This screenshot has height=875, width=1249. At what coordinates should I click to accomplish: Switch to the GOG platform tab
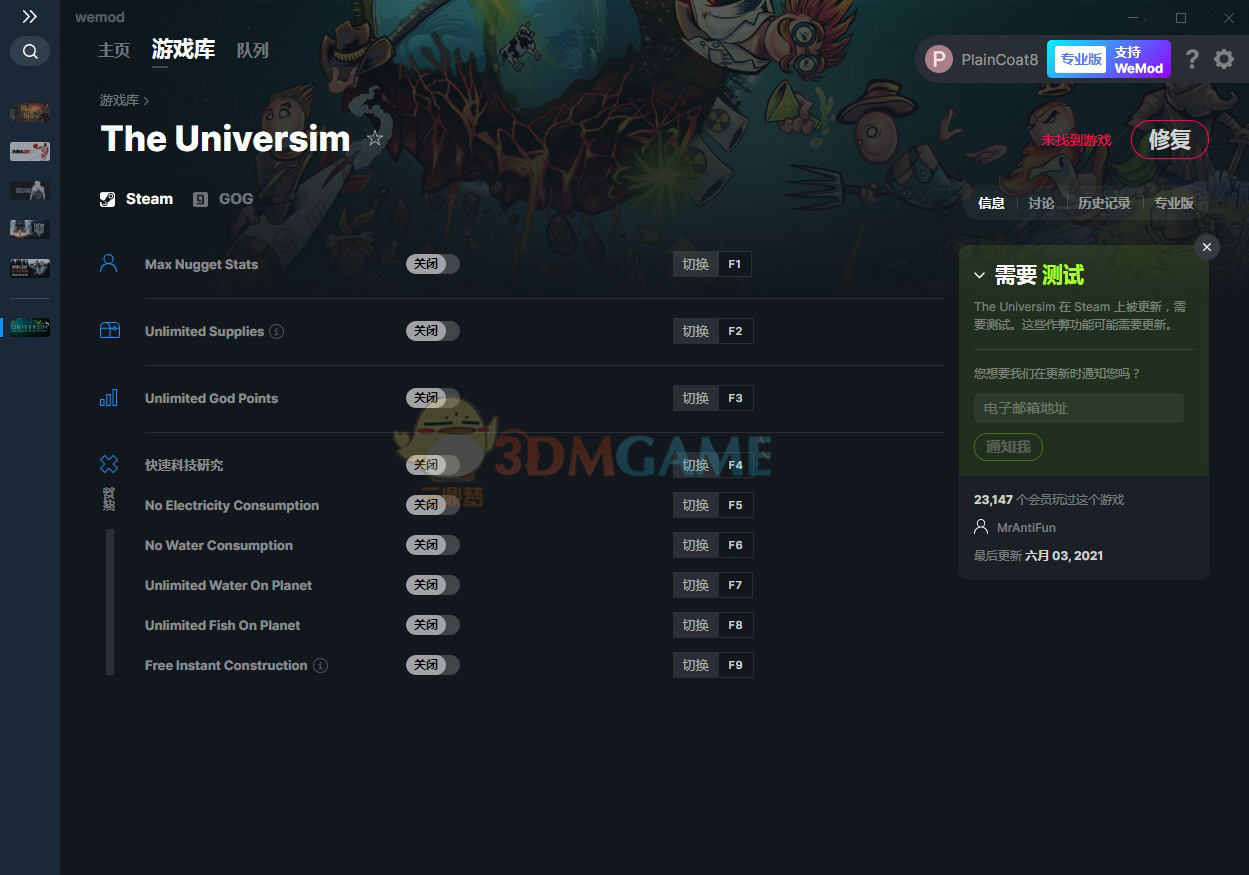223,199
